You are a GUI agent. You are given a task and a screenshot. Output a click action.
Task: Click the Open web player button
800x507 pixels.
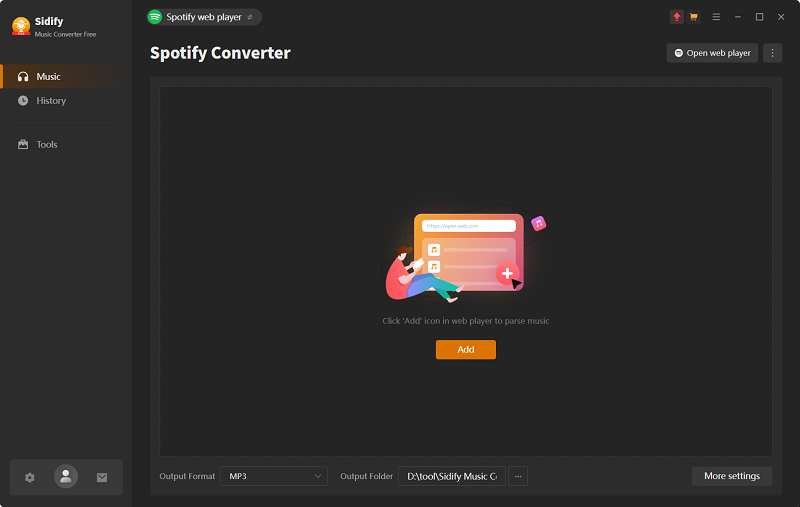click(712, 53)
